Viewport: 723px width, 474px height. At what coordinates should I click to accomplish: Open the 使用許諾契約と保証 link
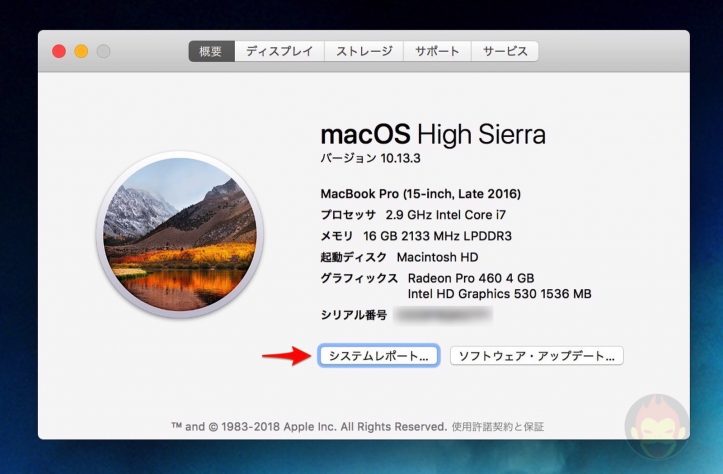(x=498, y=427)
